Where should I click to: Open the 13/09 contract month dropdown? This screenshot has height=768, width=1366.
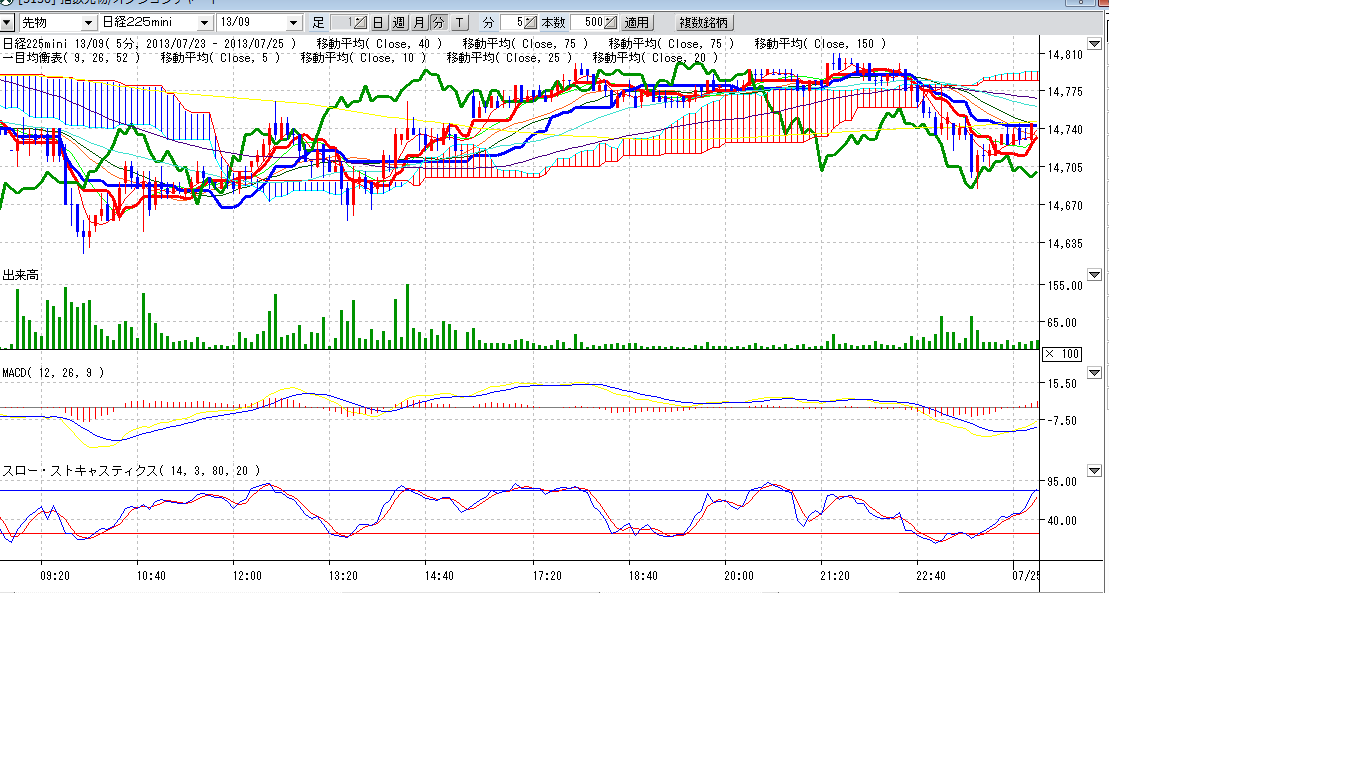click(x=293, y=22)
